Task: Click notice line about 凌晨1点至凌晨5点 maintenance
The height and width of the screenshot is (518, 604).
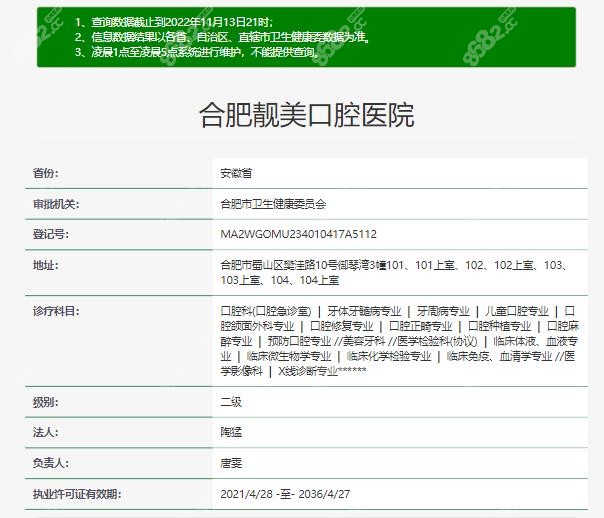Action: pos(198,52)
